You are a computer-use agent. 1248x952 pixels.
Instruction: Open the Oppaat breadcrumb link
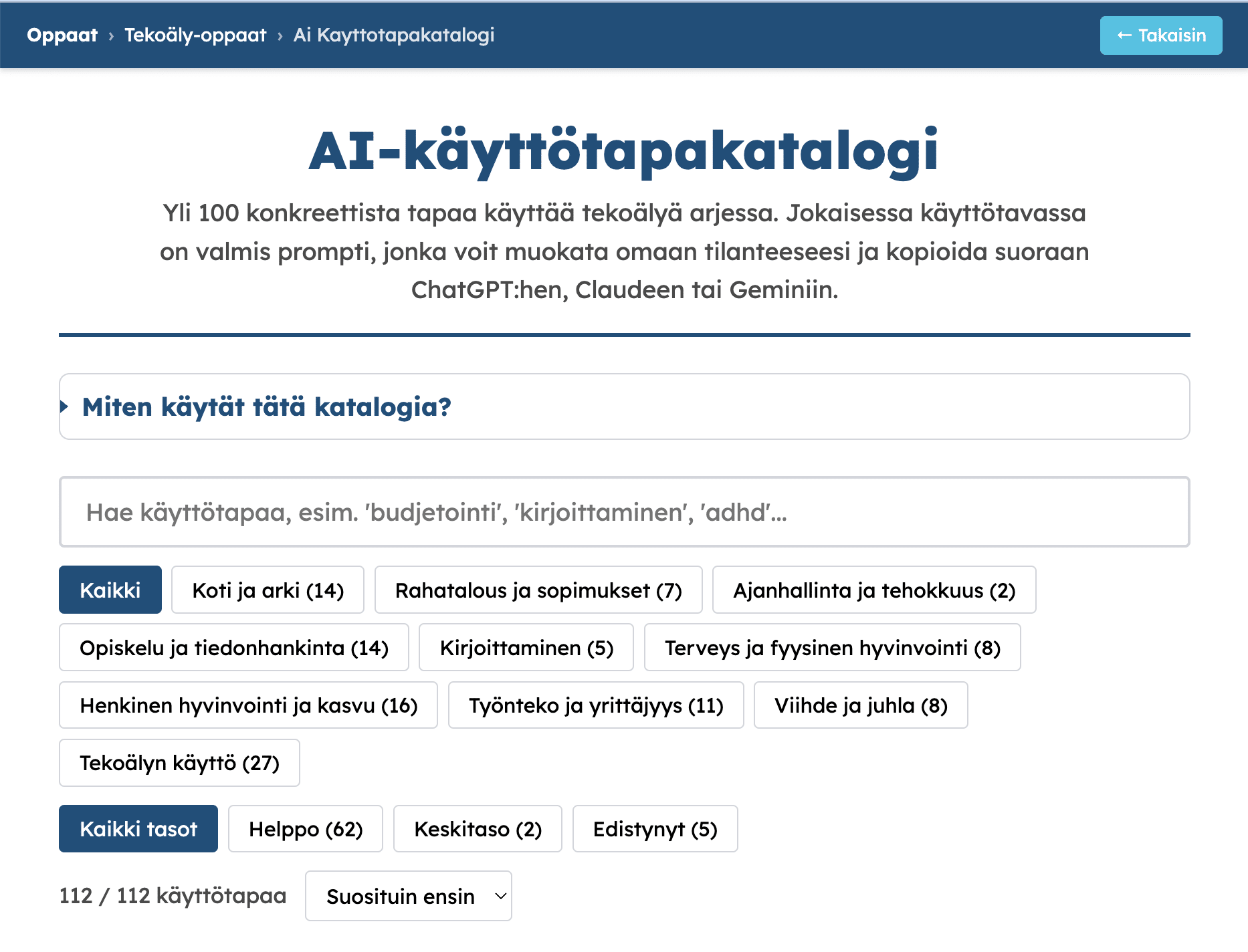[62, 35]
